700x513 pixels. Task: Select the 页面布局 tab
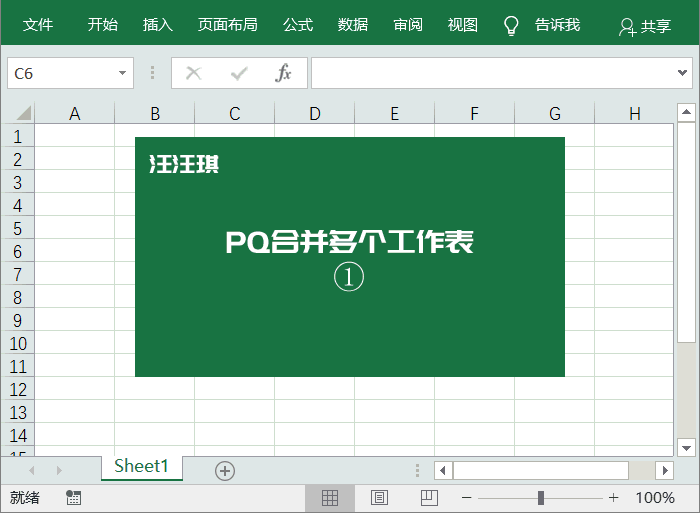tap(228, 25)
